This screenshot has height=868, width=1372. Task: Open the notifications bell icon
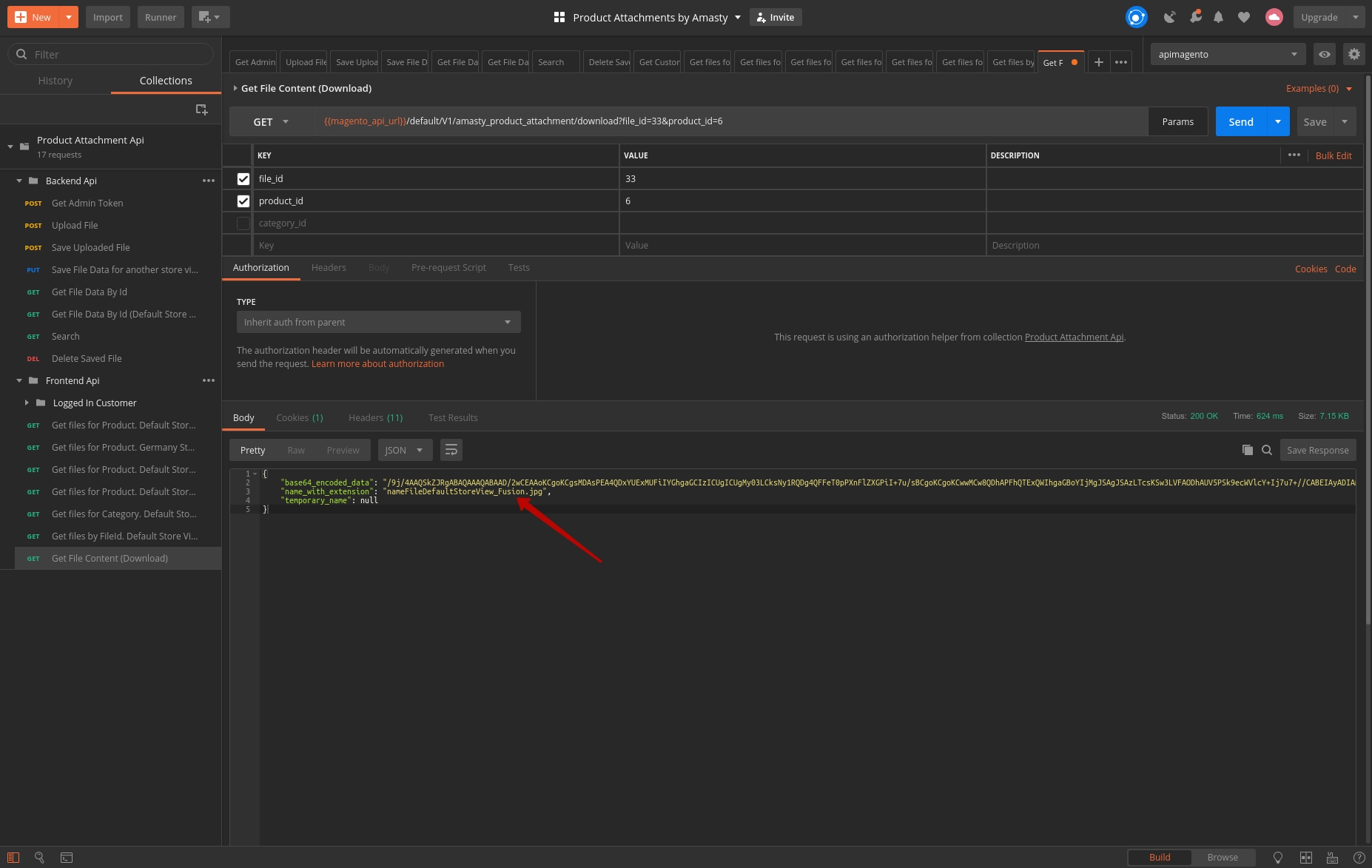click(x=1218, y=17)
